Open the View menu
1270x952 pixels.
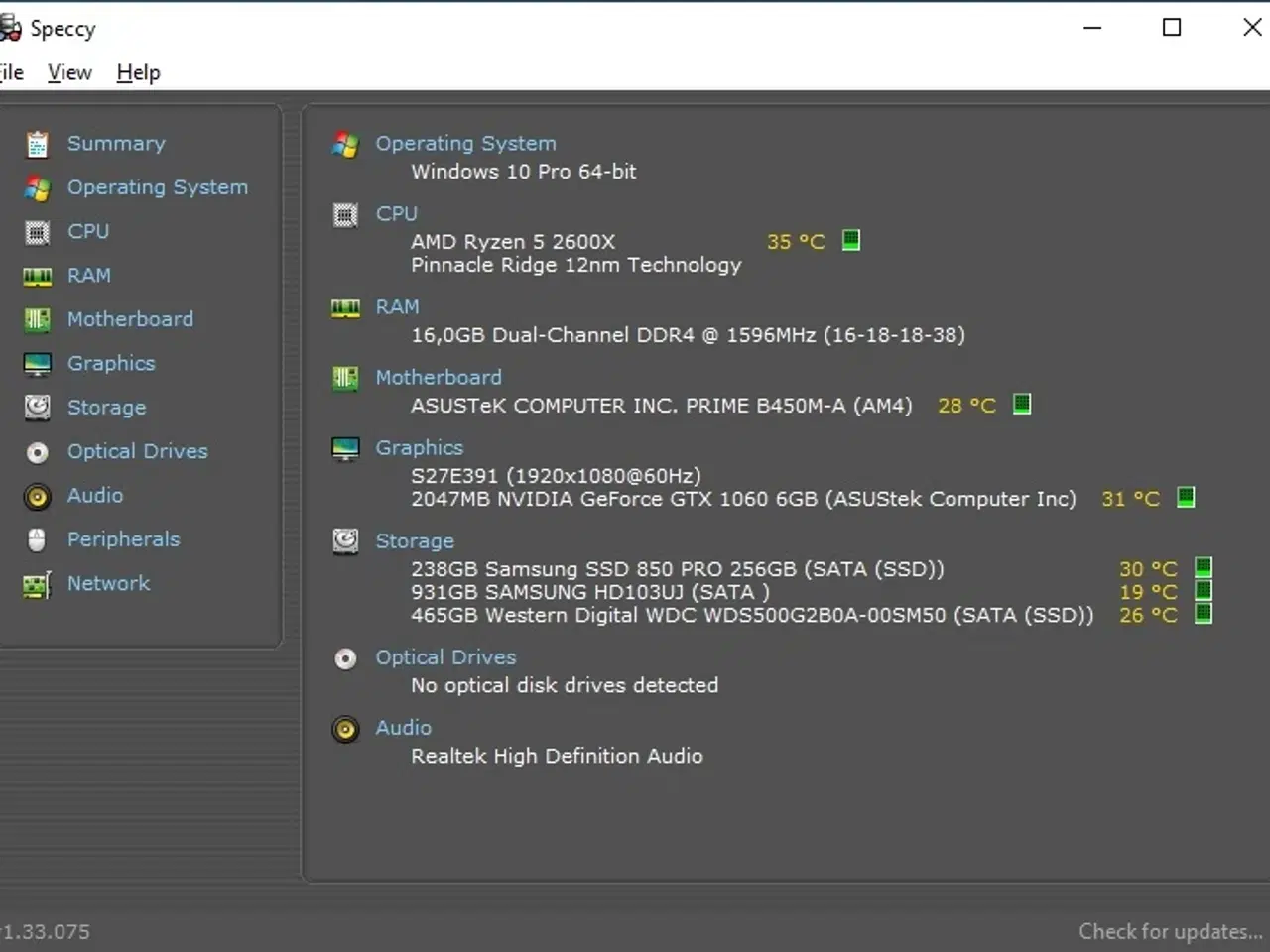(x=69, y=72)
